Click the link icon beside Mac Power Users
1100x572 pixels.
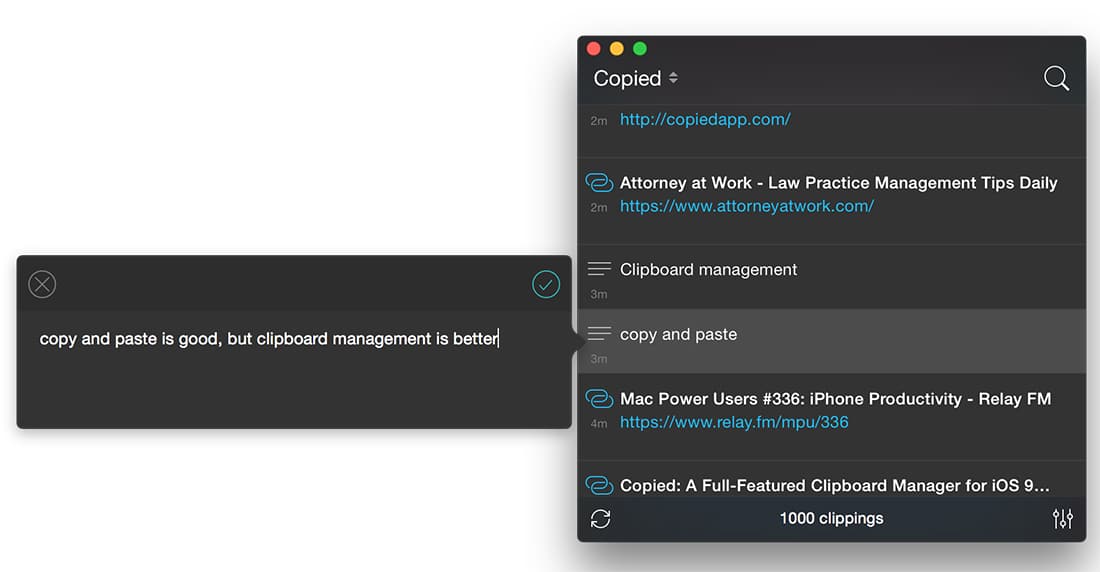[599, 399]
